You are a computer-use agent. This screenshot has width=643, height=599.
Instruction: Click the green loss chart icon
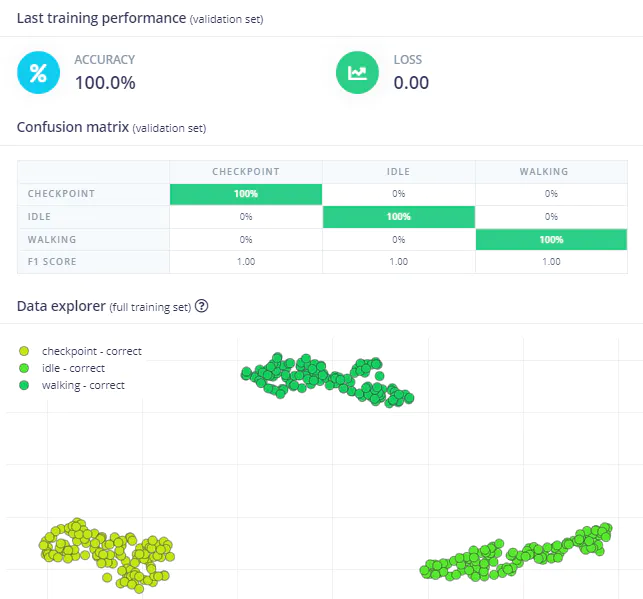click(357, 73)
